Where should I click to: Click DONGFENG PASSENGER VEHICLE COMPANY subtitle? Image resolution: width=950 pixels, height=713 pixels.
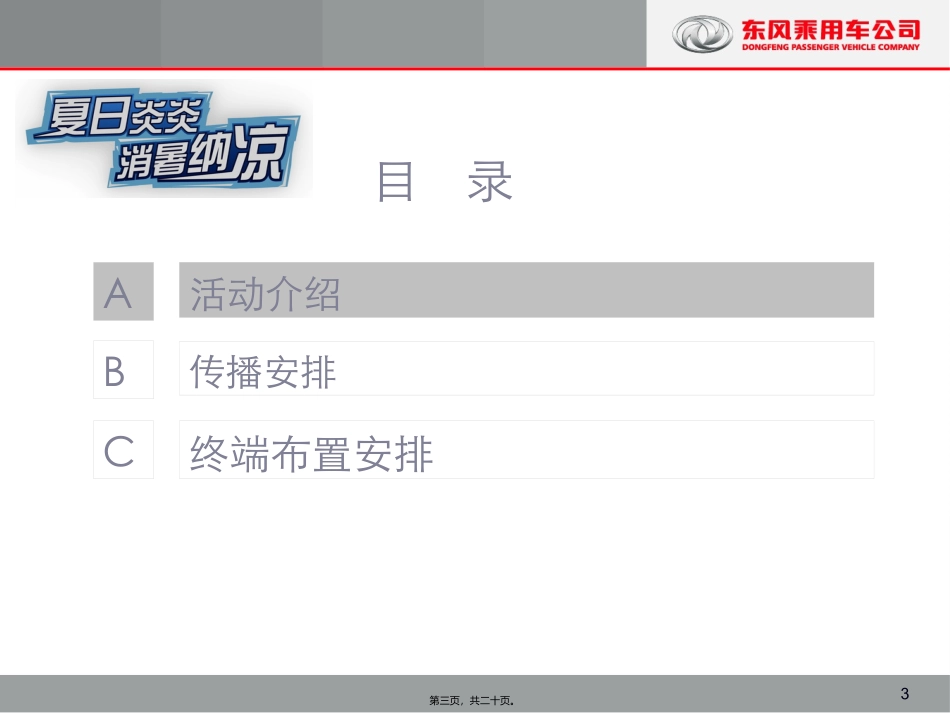[831, 47]
